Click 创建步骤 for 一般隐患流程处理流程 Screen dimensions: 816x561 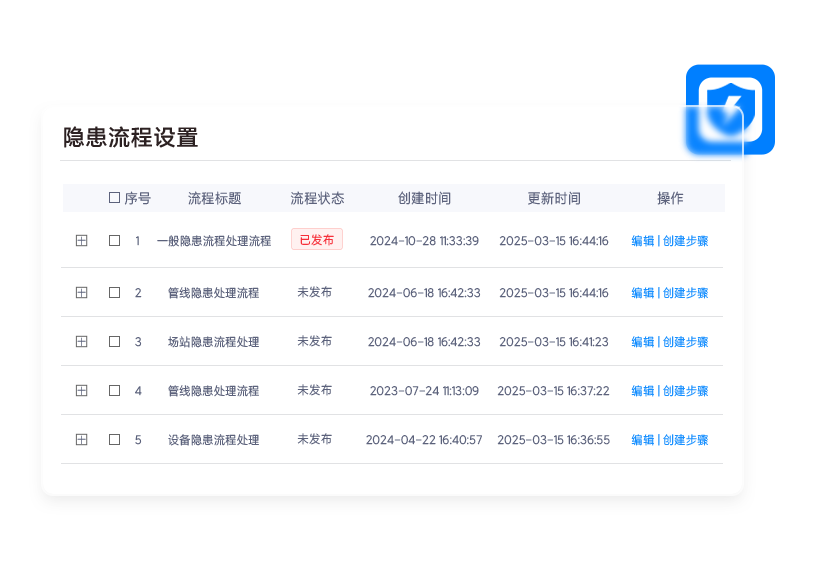coord(685,241)
